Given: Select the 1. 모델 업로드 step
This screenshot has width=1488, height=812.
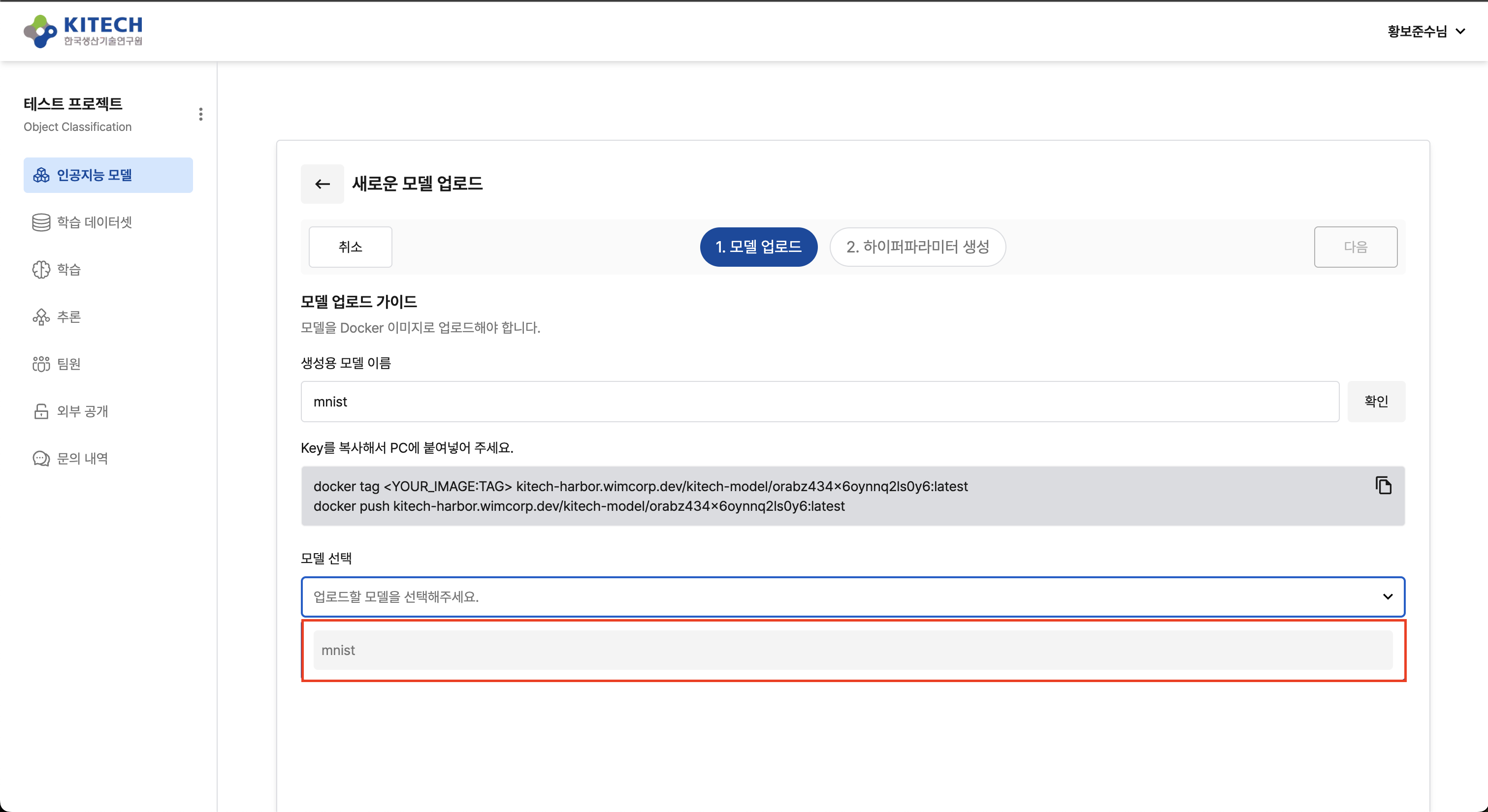Looking at the screenshot, I should click(x=758, y=247).
